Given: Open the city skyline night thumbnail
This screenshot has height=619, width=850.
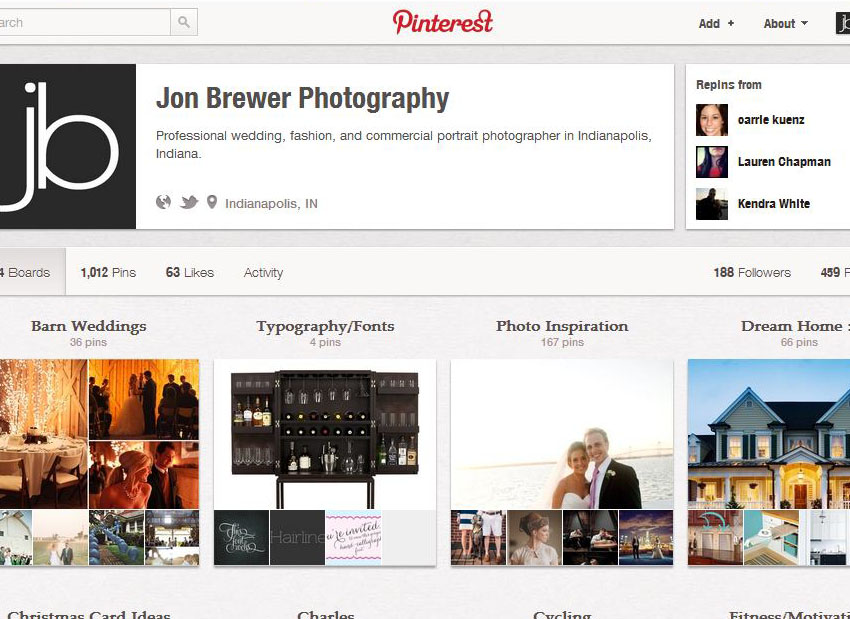Looking at the screenshot, I should click(x=646, y=538).
